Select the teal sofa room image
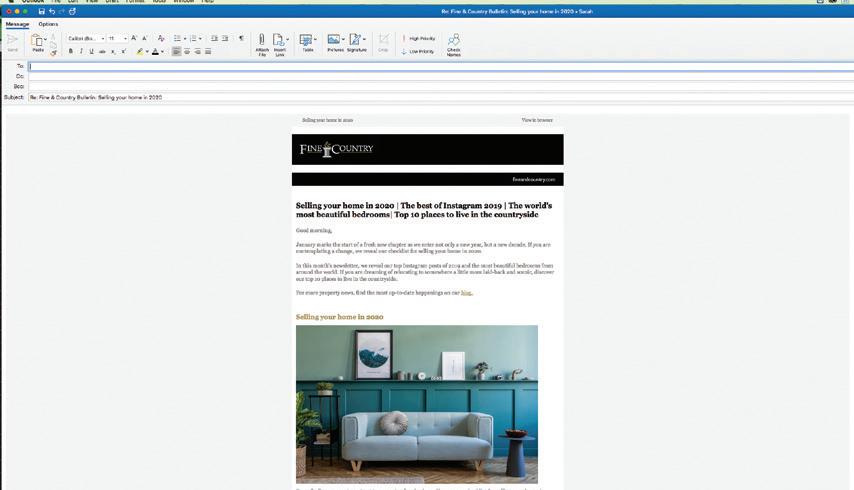The width and height of the screenshot is (854, 490). [417, 405]
